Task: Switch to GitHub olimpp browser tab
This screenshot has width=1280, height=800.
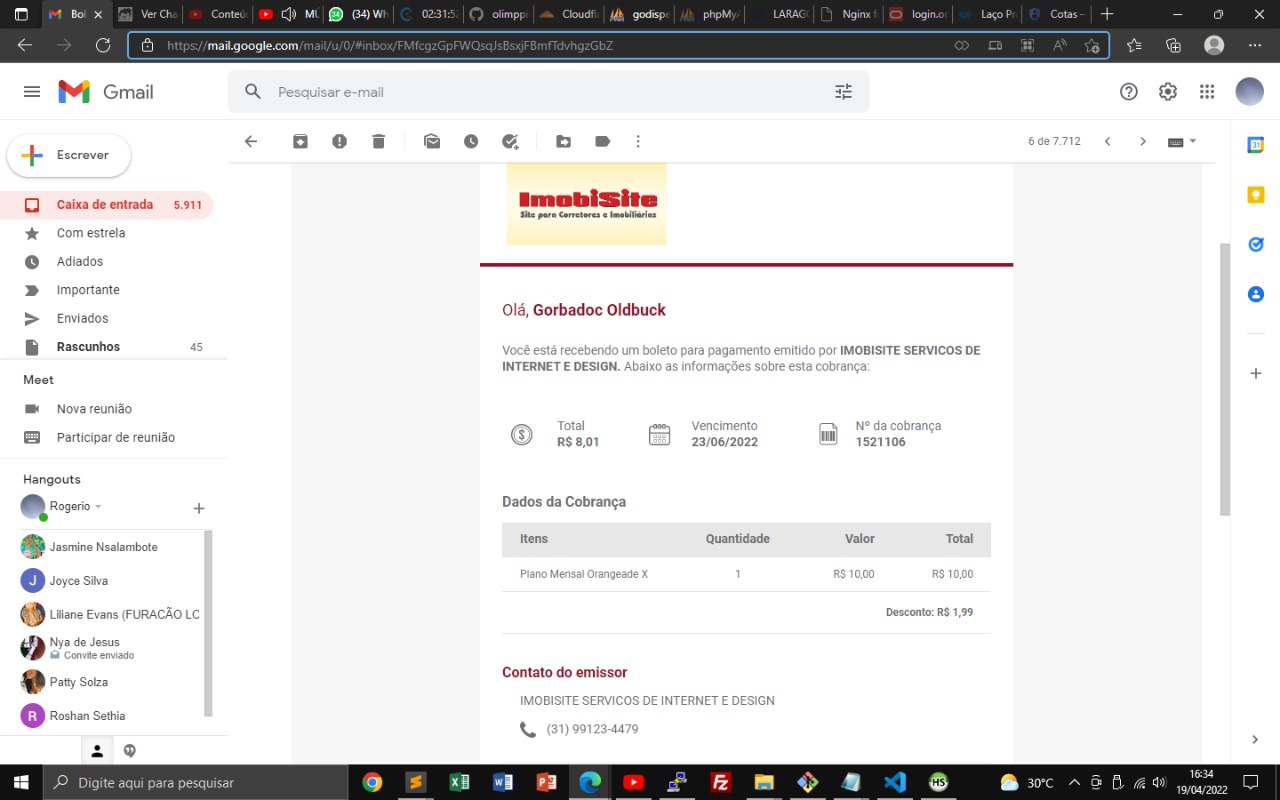Action: 497,15
